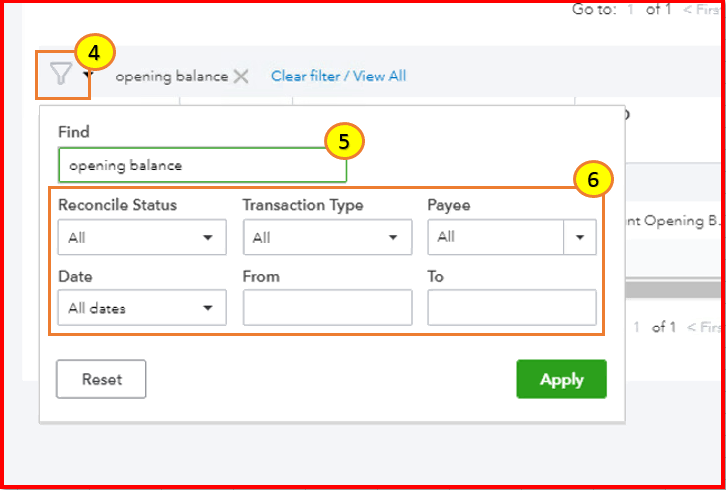
Task: Expand the Payee dropdown arrow
Action: (x=580, y=238)
